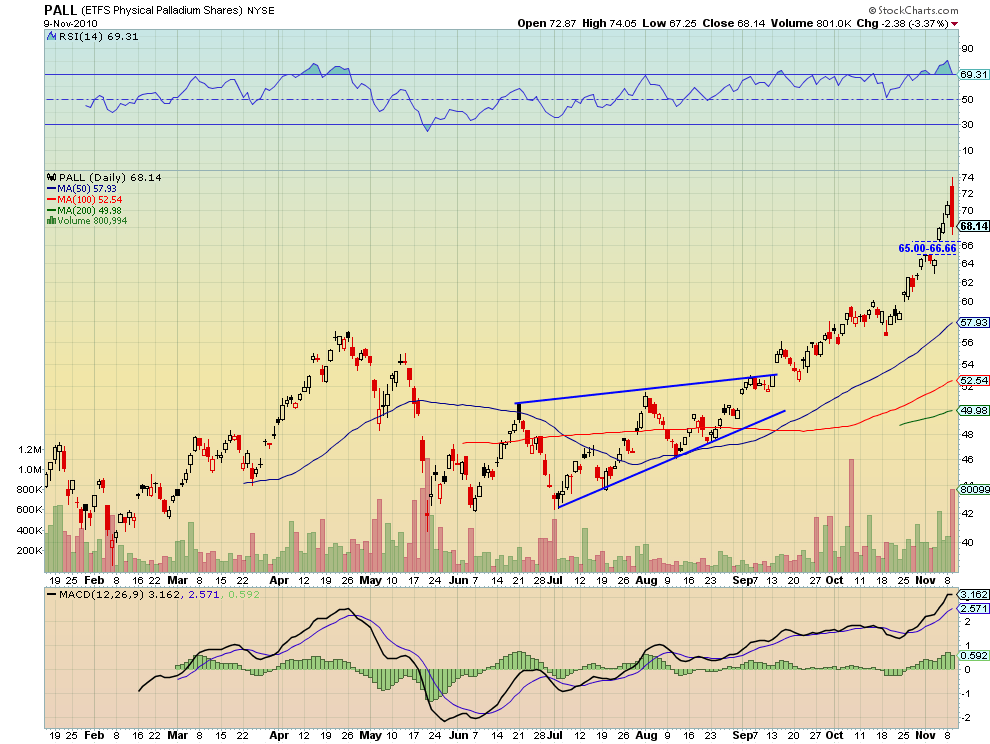990x744 pixels.
Task: Click the Volume 800,994 legend text
Action: 92,220
